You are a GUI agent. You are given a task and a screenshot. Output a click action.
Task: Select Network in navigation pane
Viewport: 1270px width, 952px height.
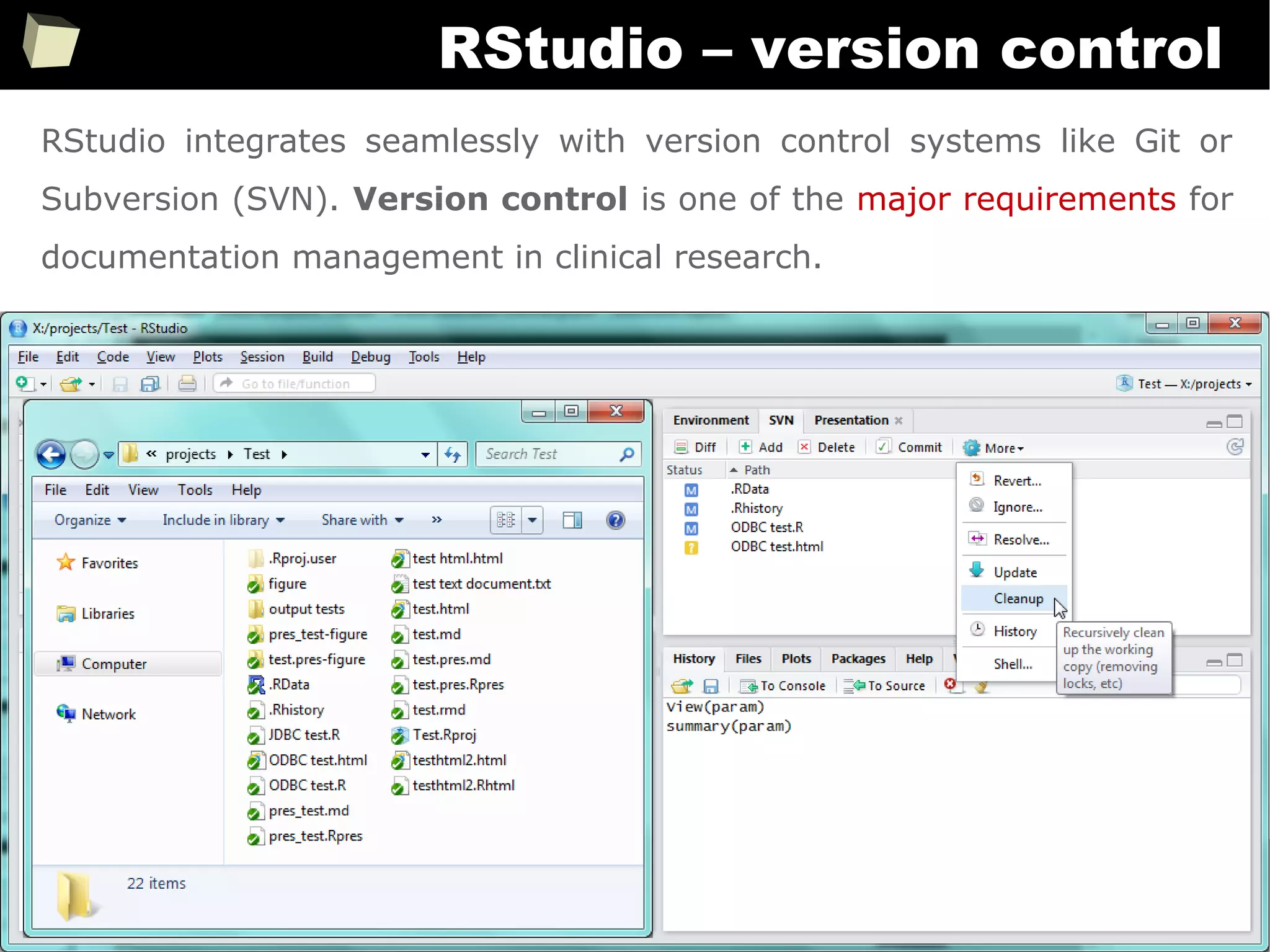(x=96, y=714)
